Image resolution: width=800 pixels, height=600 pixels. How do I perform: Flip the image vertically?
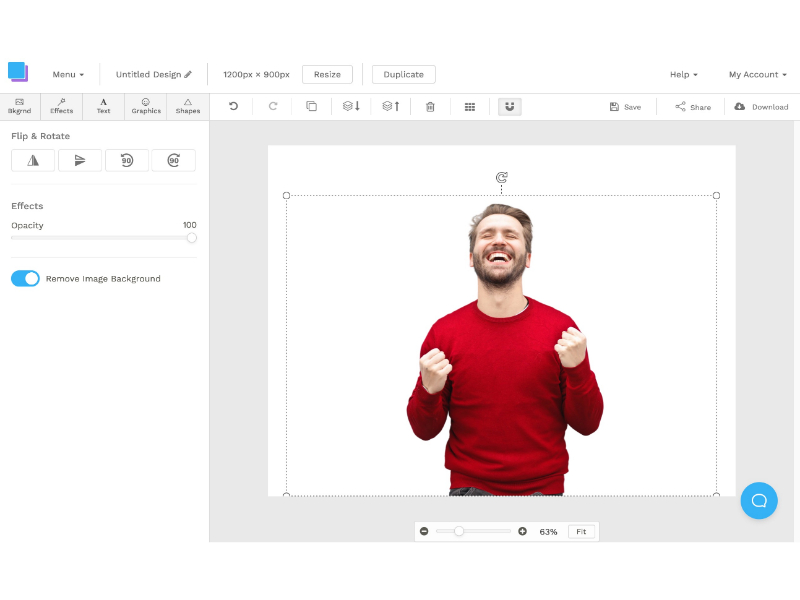80,160
